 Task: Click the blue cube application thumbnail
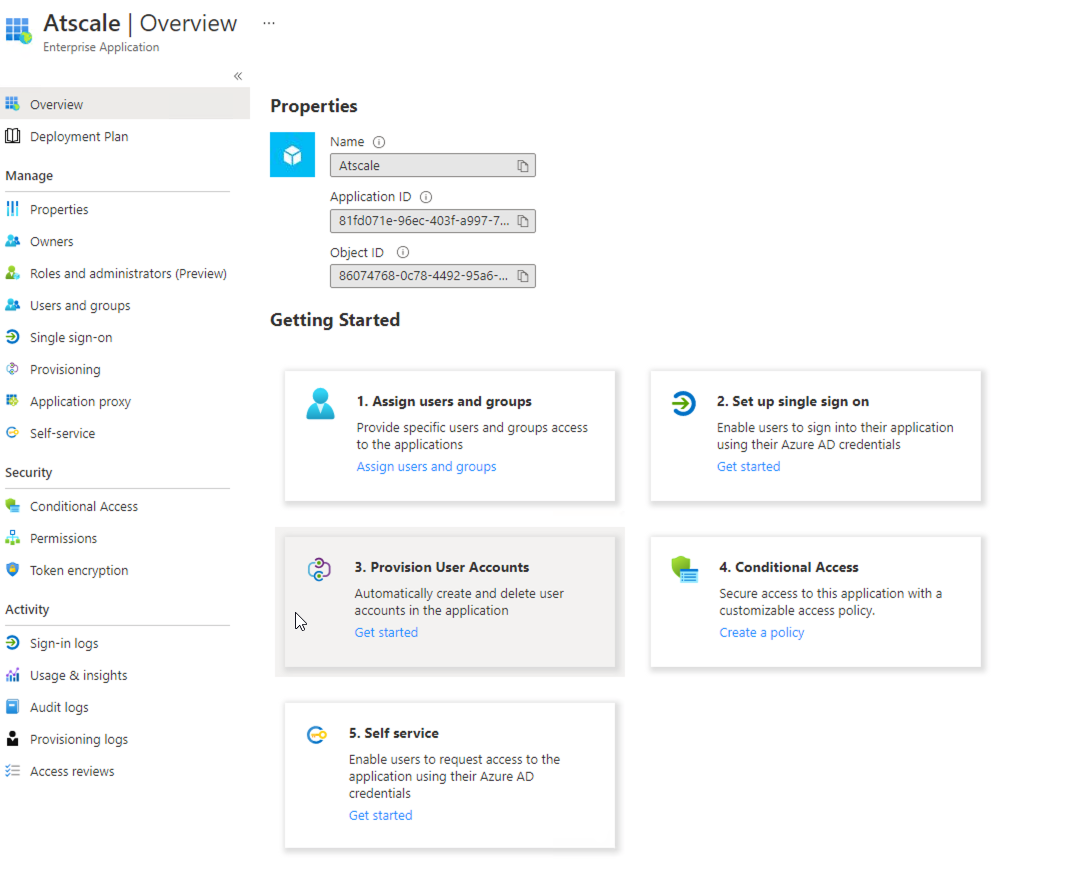coord(292,155)
